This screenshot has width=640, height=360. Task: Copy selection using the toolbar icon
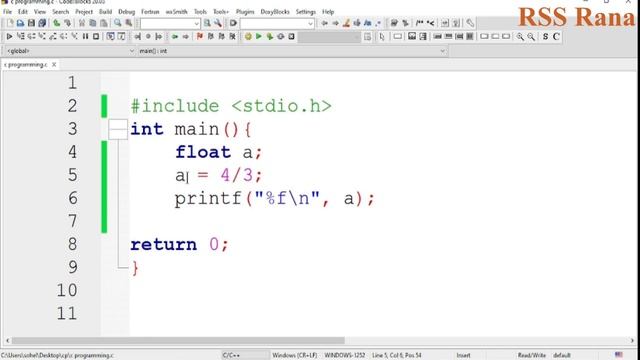[x=93, y=23]
